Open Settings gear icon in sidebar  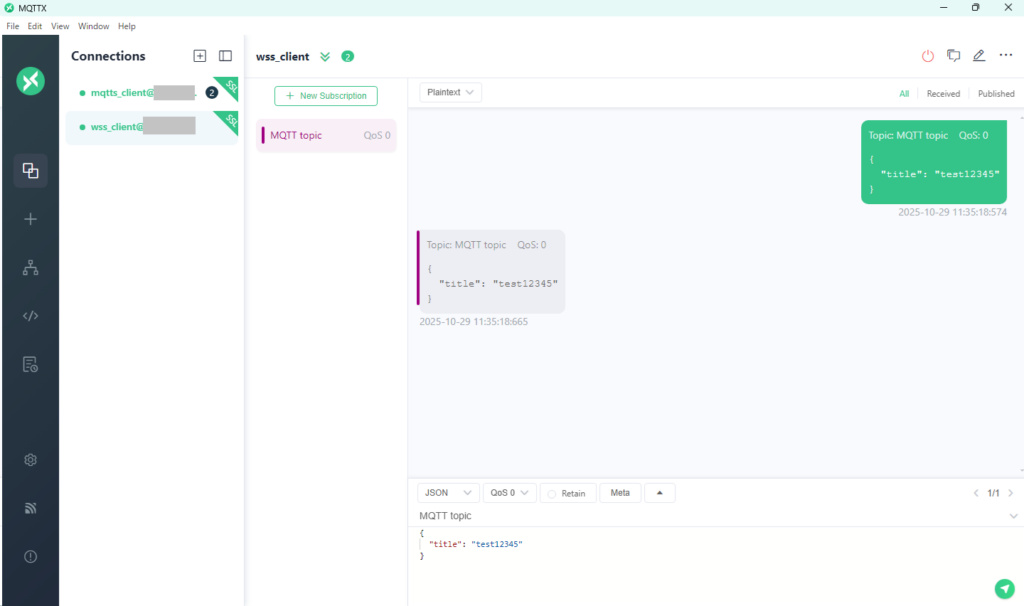pos(30,460)
